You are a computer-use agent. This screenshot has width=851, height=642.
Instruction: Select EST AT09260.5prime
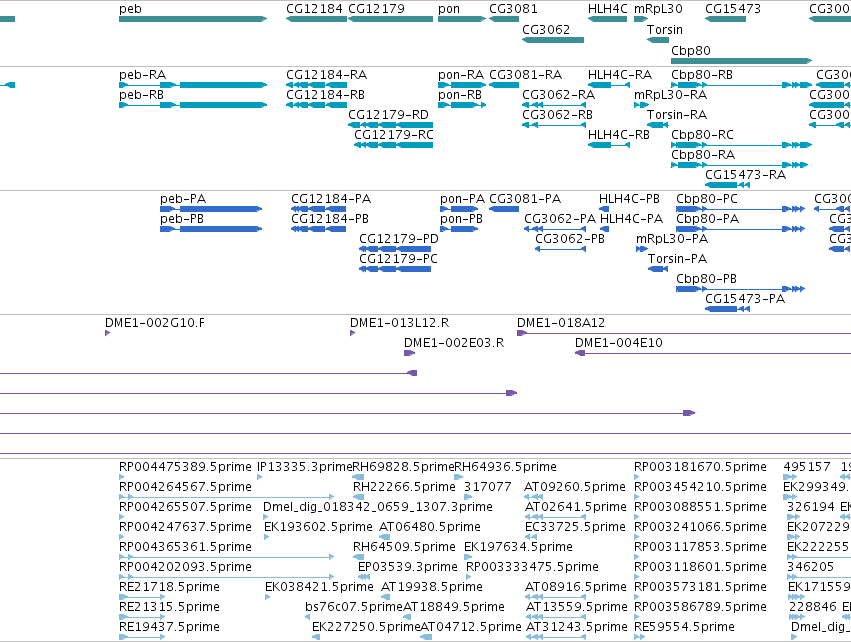tap(575, 487)
